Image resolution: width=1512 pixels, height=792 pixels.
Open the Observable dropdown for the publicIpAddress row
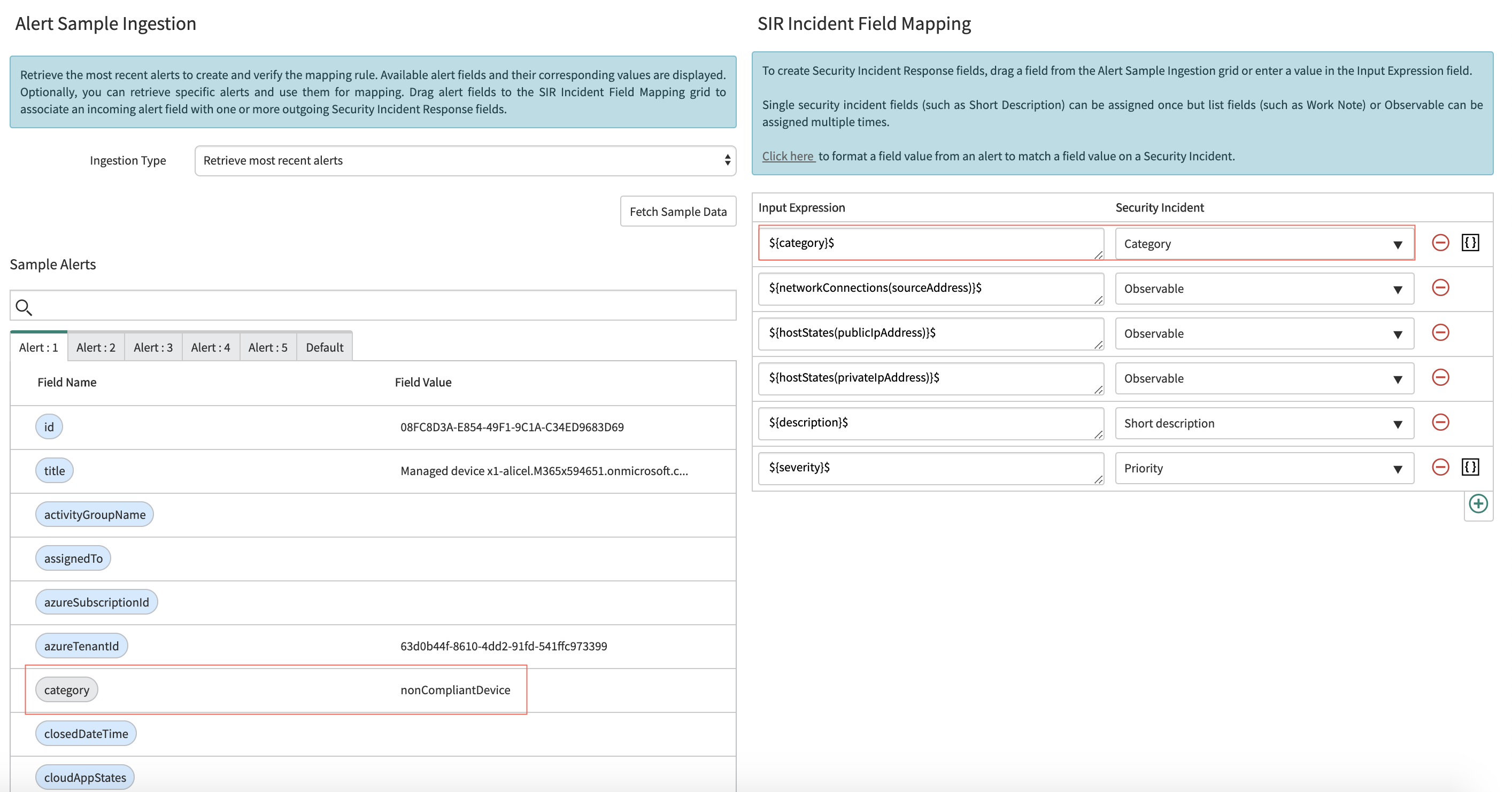point(1264,334)
